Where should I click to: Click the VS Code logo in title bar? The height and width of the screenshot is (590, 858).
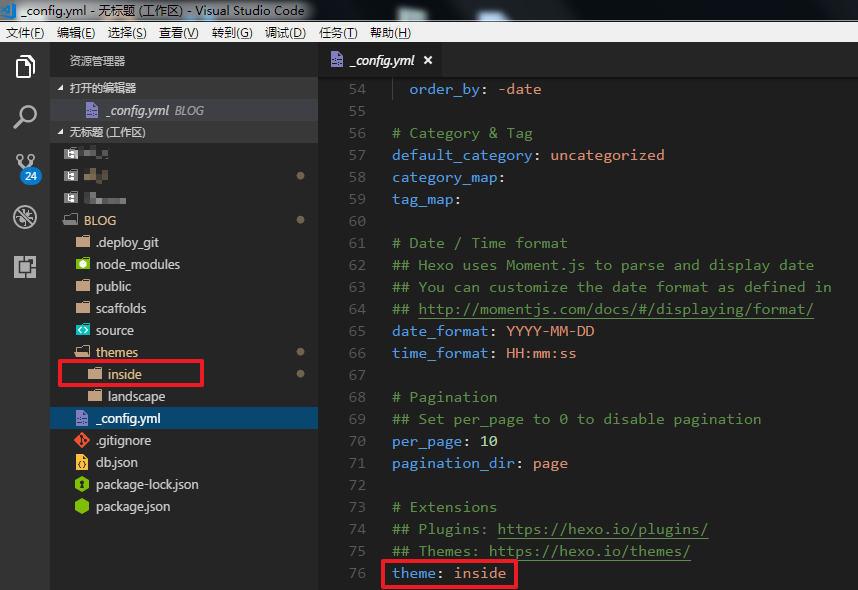(x=8, y=10)
